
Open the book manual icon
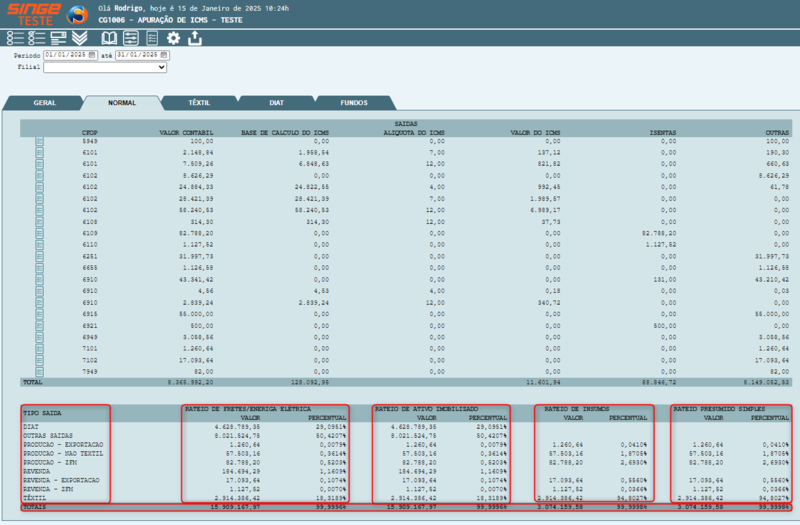(x=109, y=38)
